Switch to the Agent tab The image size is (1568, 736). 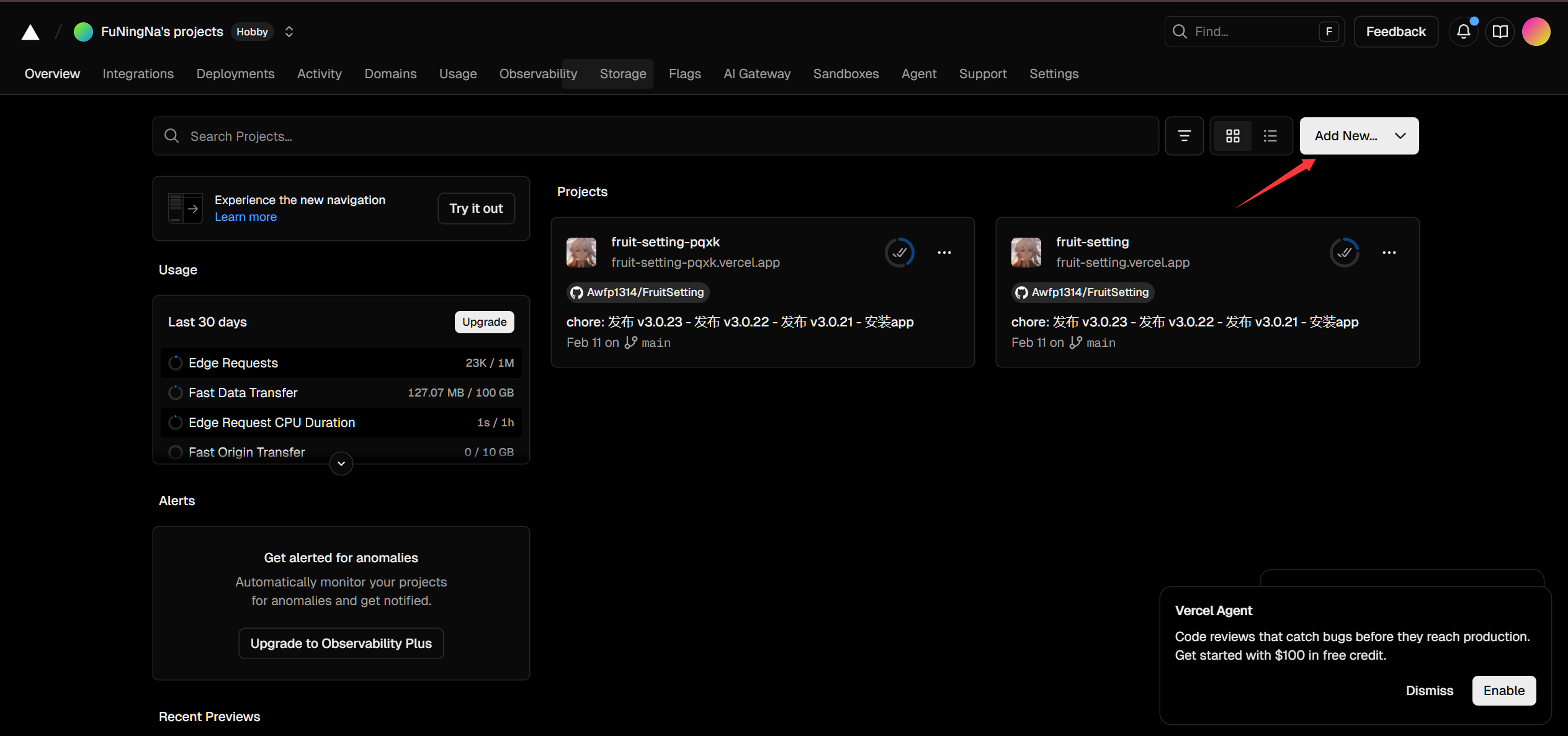coord(919,74)
